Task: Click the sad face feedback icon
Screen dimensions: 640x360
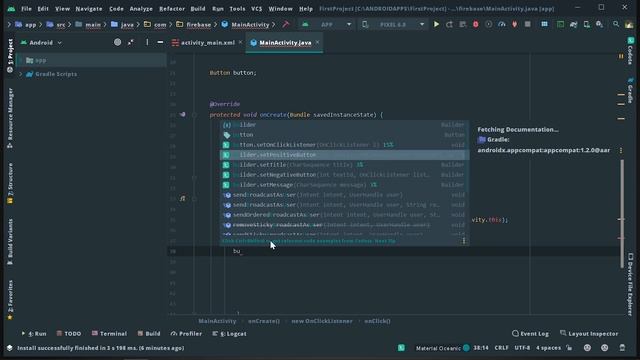Action: coord(604,348)
